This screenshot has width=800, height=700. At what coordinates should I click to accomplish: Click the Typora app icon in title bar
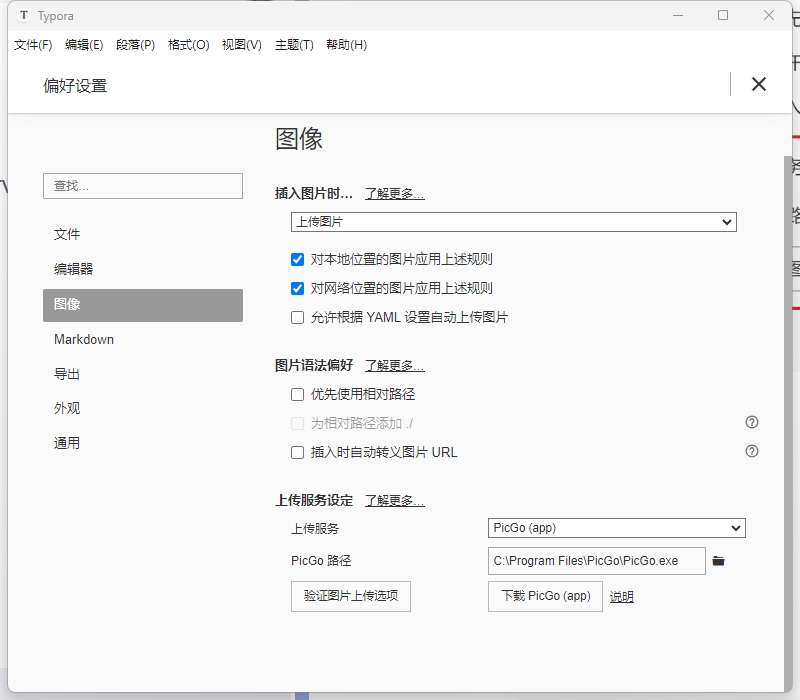[23, 16]
